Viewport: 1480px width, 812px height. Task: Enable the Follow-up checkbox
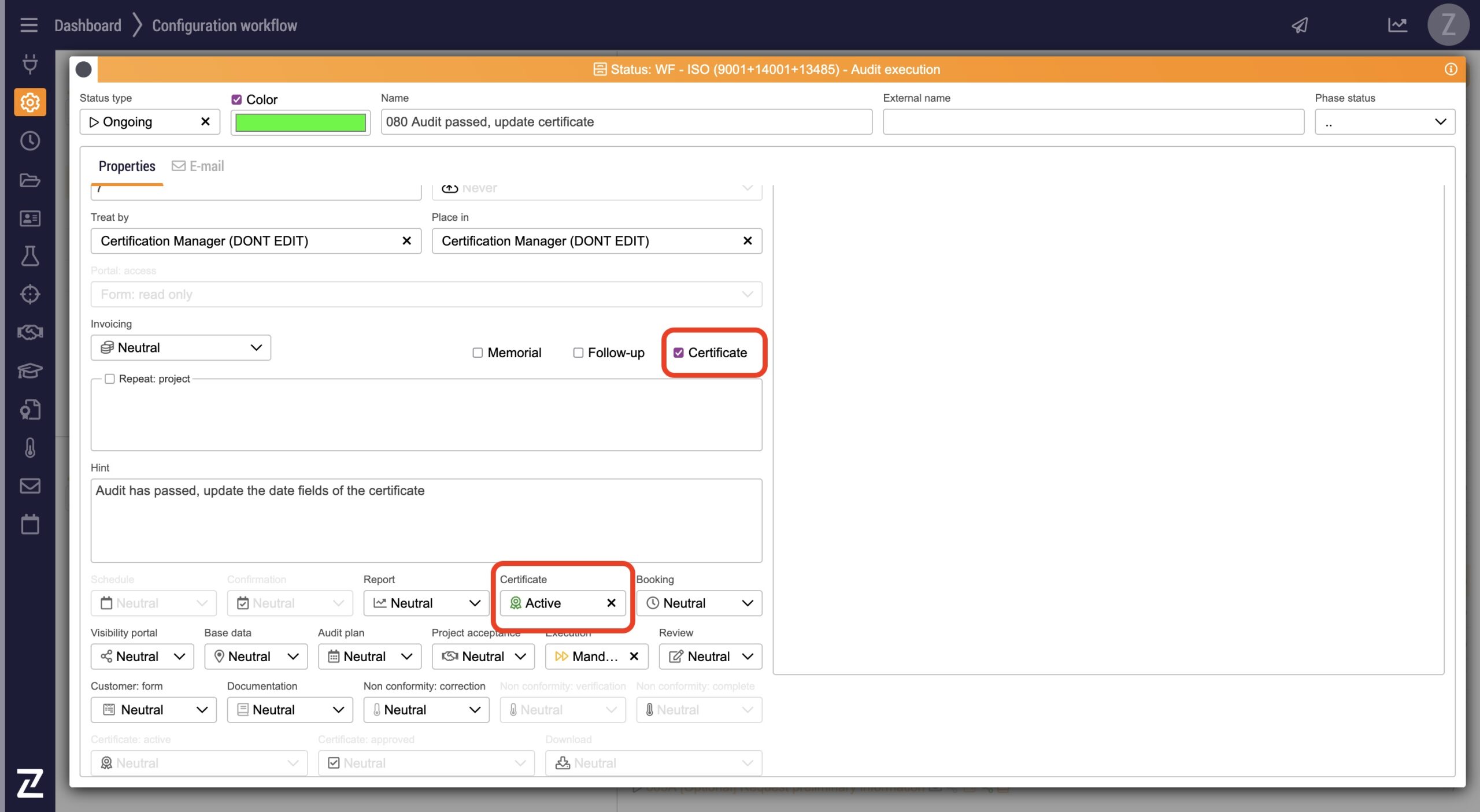(578, 353)
